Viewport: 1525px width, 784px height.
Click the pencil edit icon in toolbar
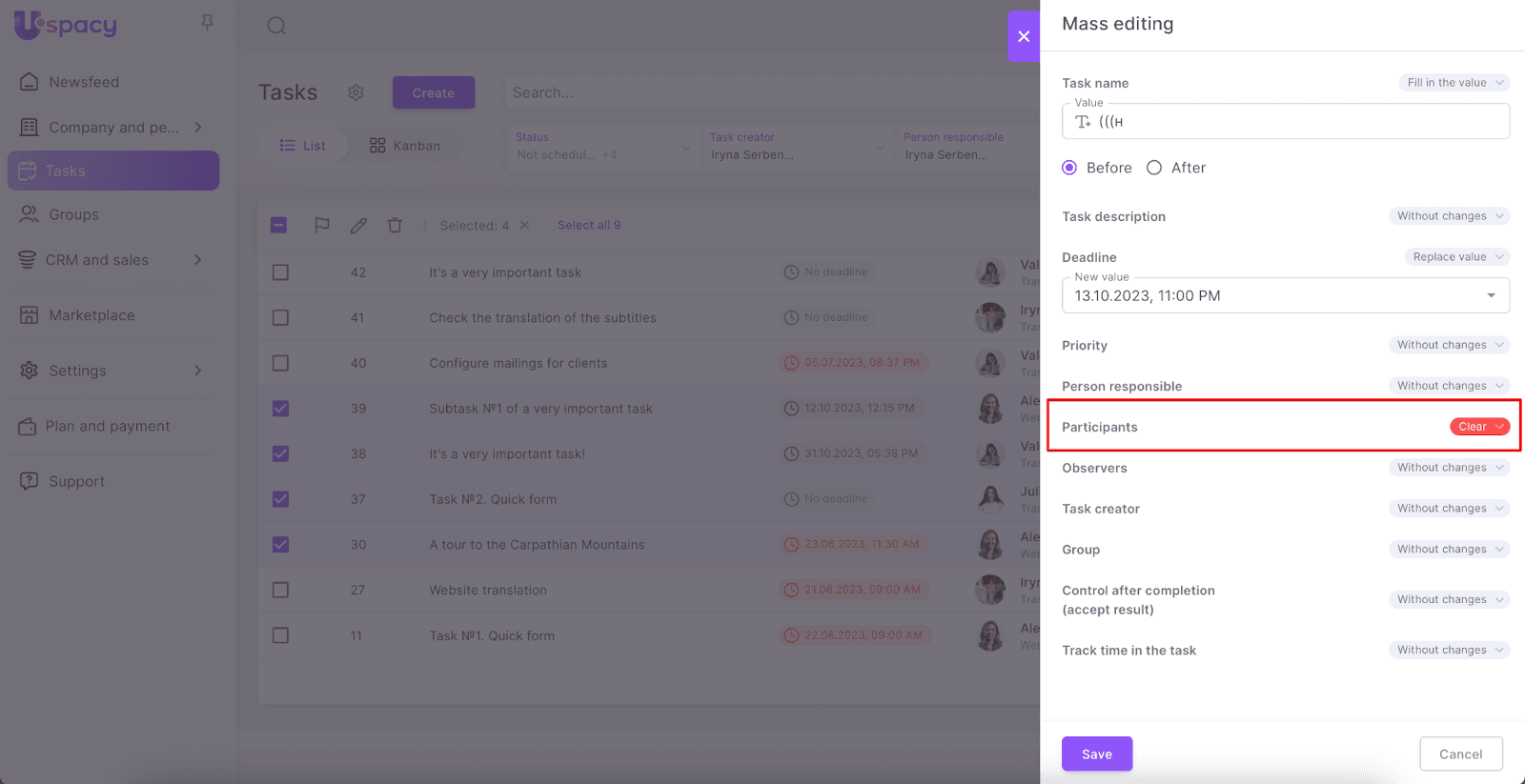coord(358,226)
